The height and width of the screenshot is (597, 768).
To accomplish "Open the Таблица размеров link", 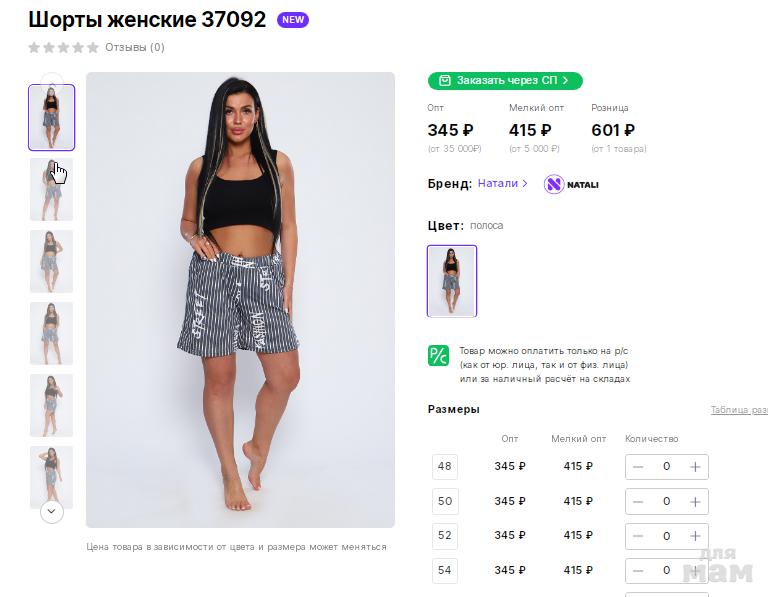I will [x=738, y=410].
